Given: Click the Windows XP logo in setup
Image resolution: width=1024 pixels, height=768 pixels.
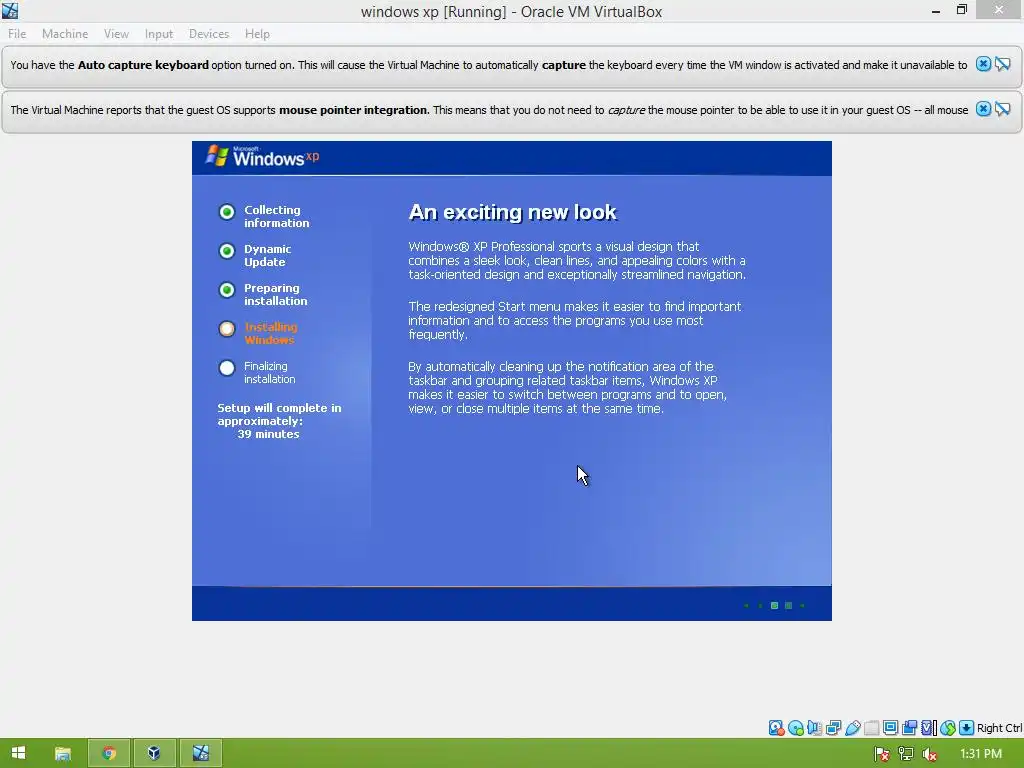Looking at the screenshot, I should (x=263, y=157).
